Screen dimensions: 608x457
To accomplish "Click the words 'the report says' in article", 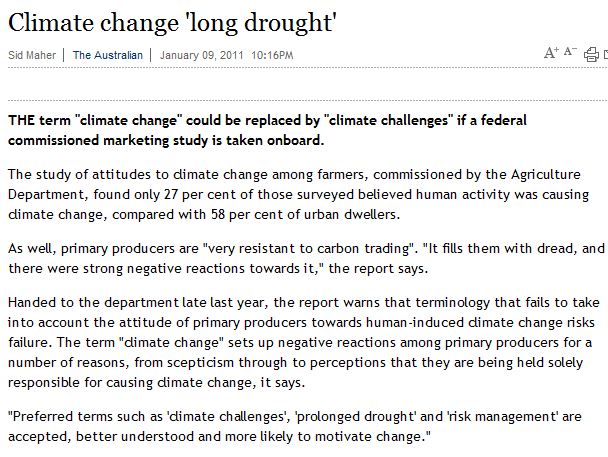I will (x=377, y=268).
